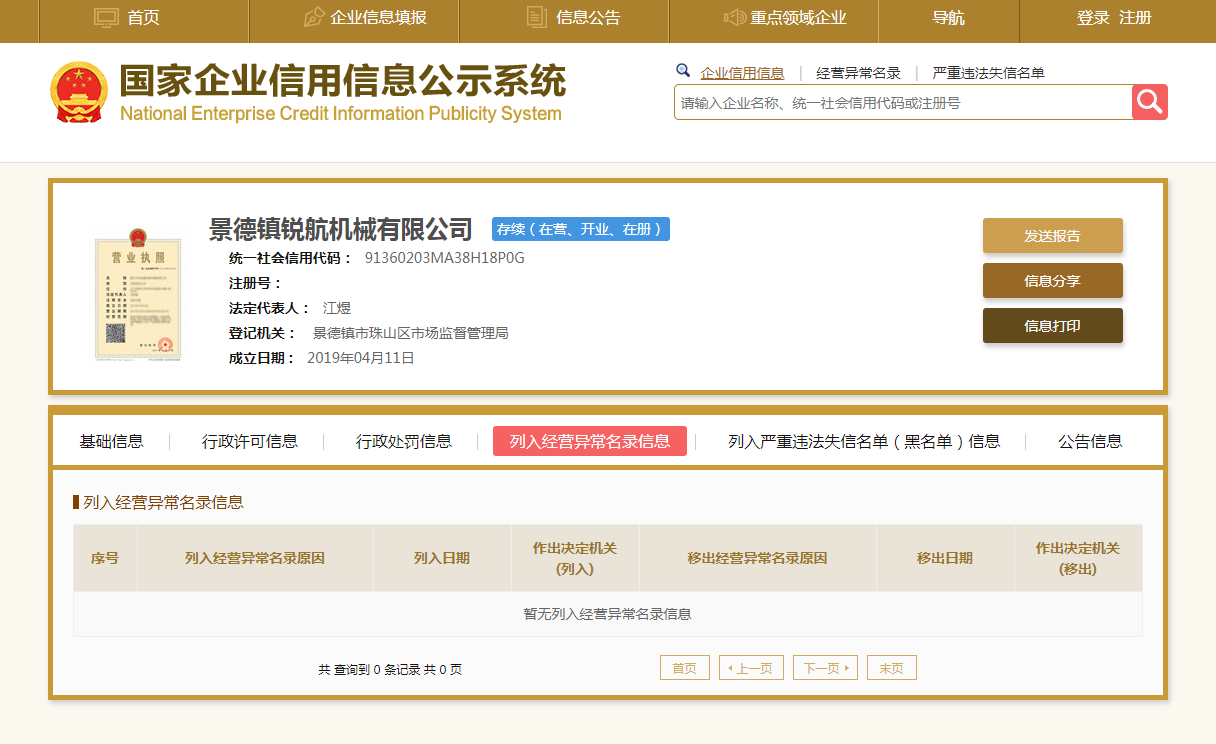This screenshot has width=1216, height=744.
Task: Click the legal representative name 江煜
Action: click(x=337, y=308)
